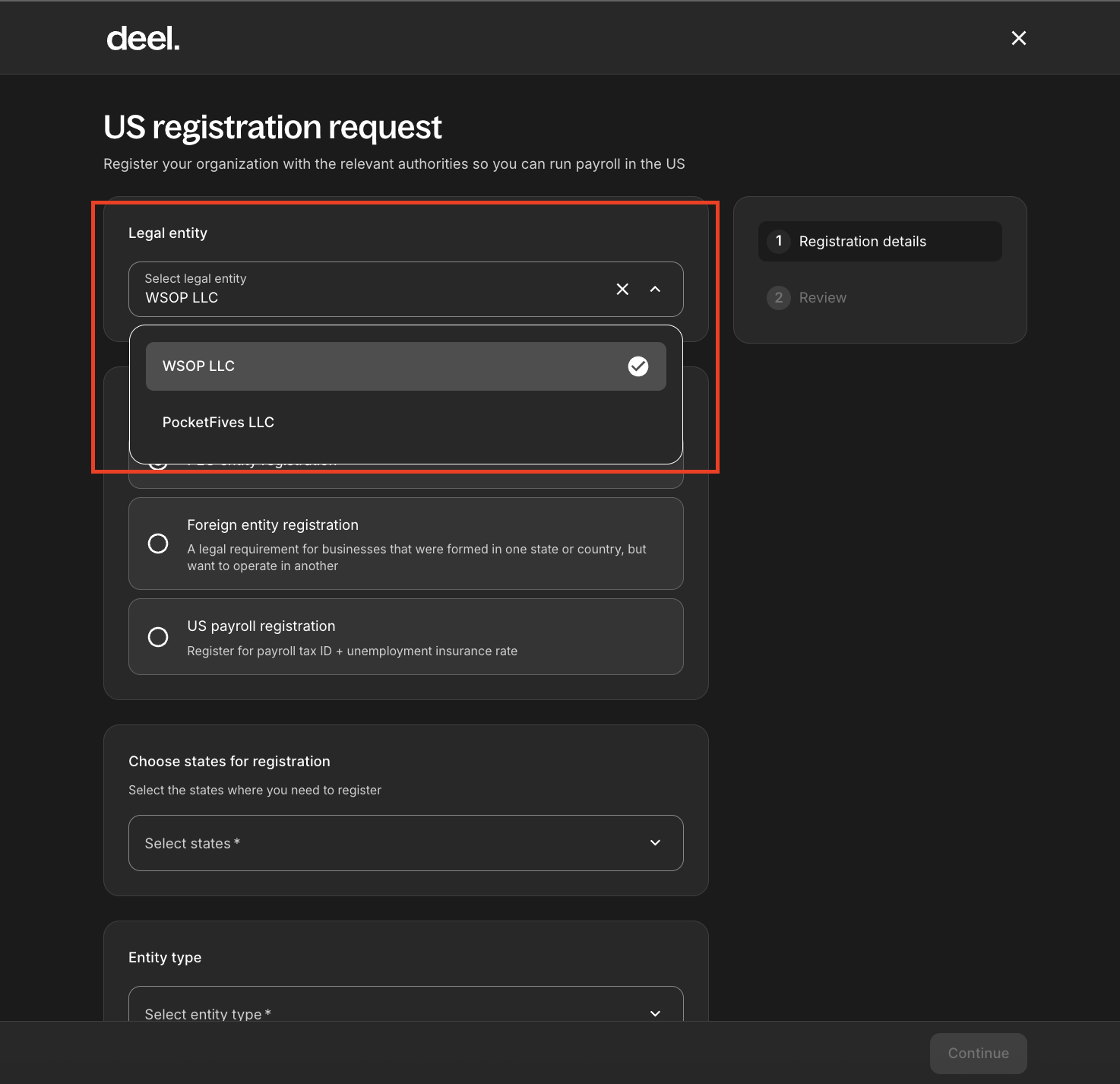Click the checkmark icon beside WSOP LLC

[638, 366]
